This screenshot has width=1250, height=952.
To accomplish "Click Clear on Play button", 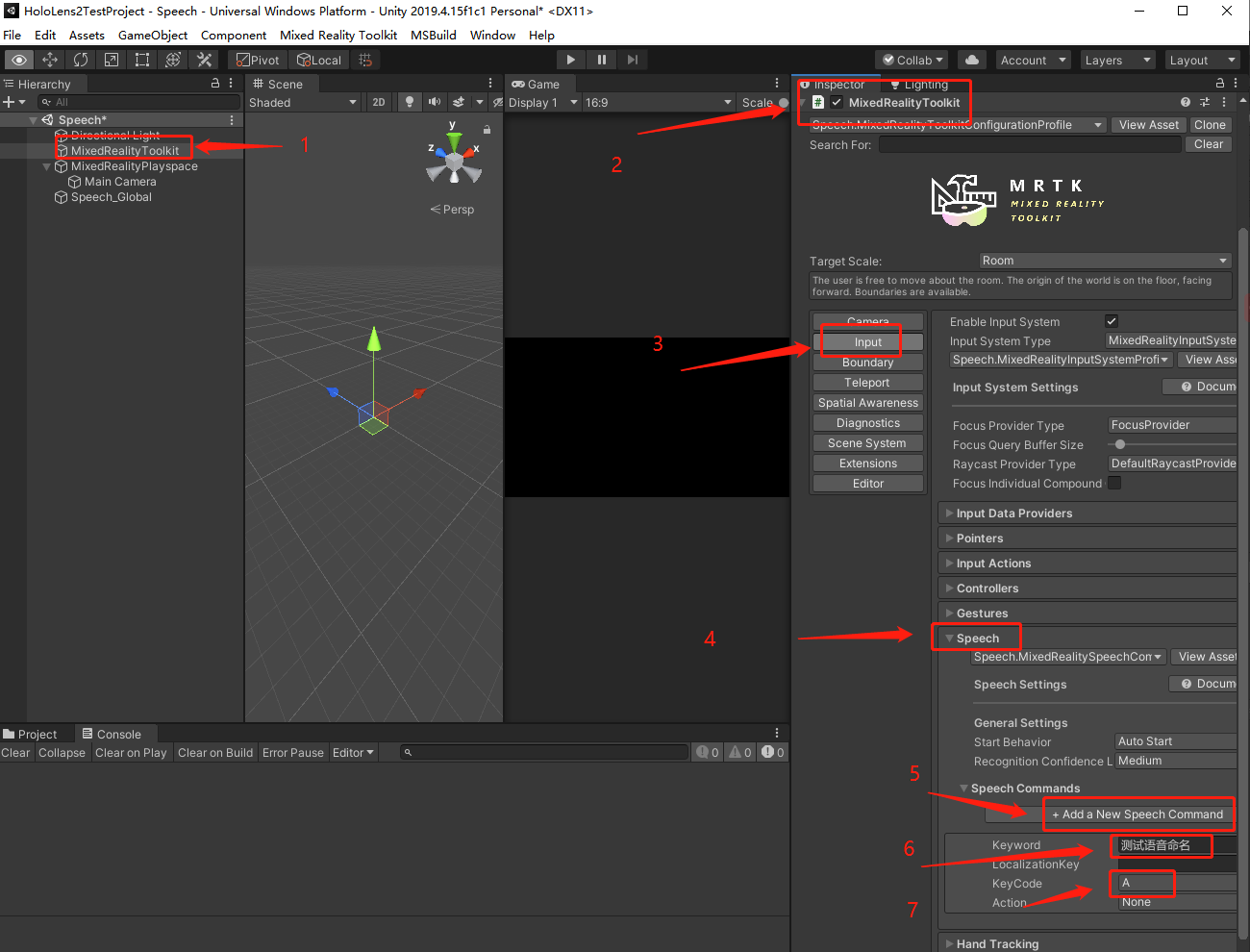I will coord(131,752).
